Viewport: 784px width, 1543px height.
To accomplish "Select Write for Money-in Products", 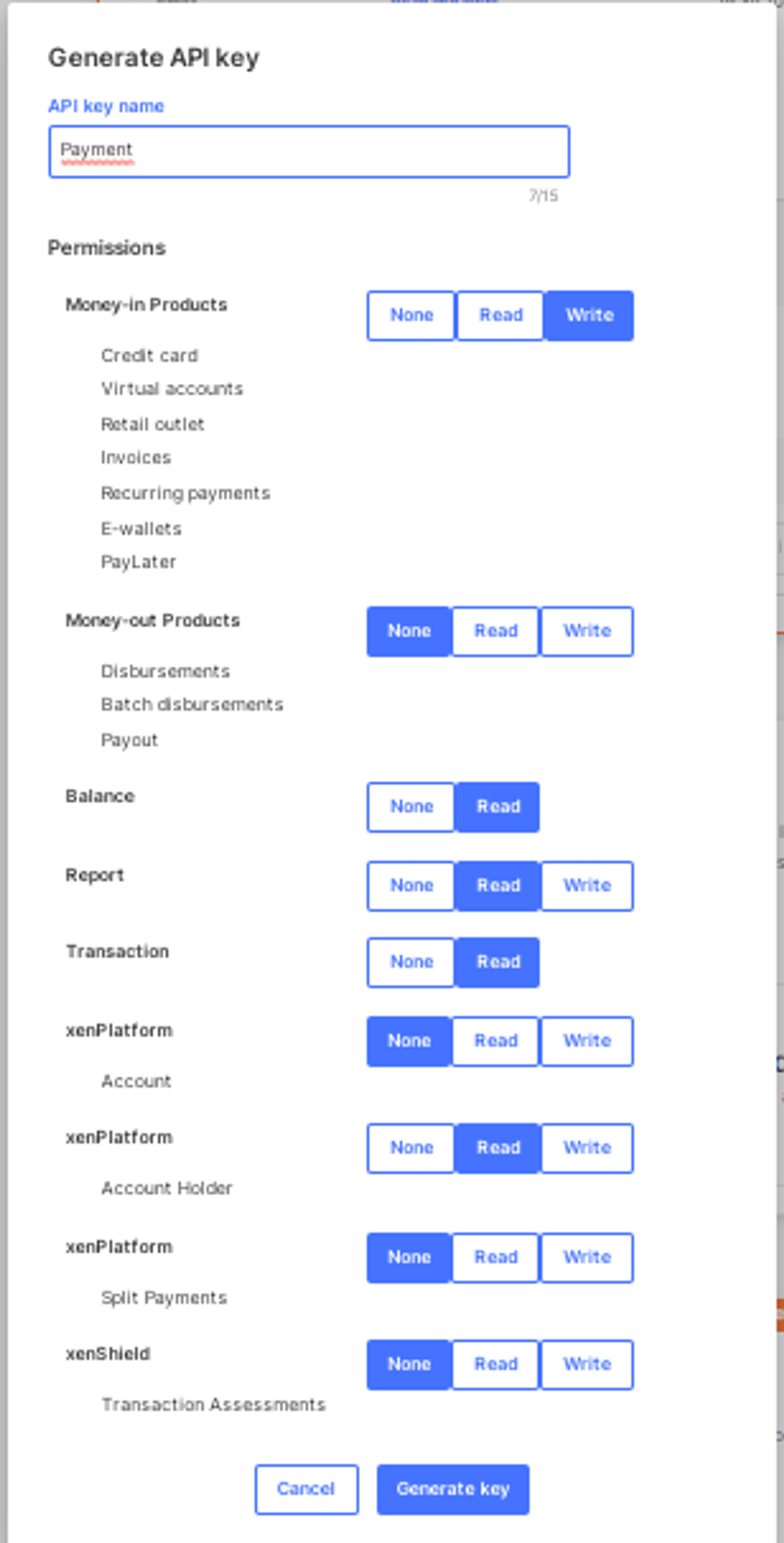I will click(x=589, y=316).
